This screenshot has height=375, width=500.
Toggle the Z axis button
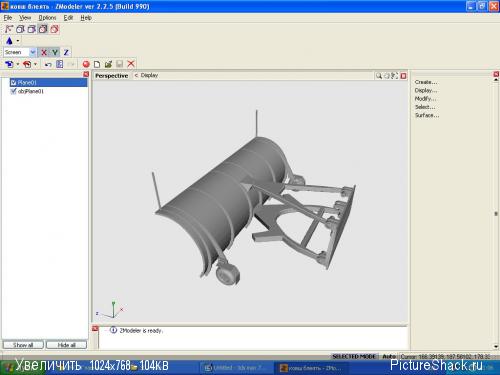[x=66, y=52]
